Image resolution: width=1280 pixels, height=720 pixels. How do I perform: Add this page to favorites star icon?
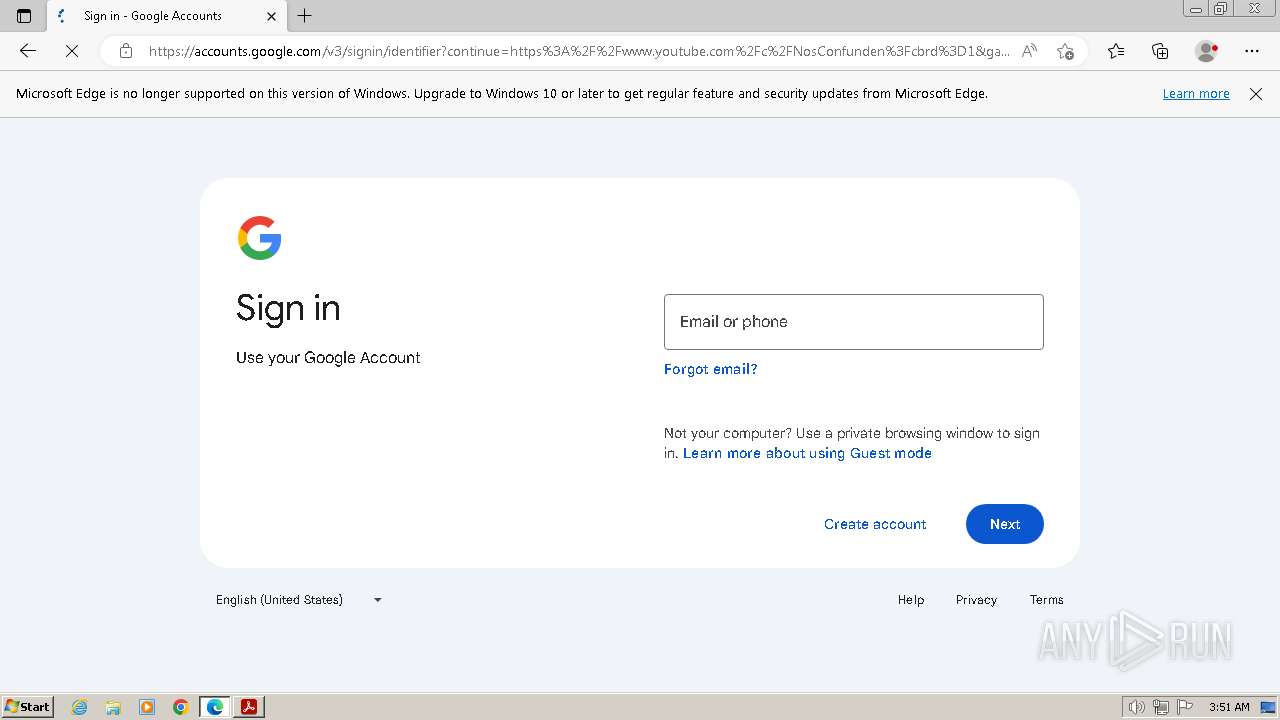[x=1065, y=51]
